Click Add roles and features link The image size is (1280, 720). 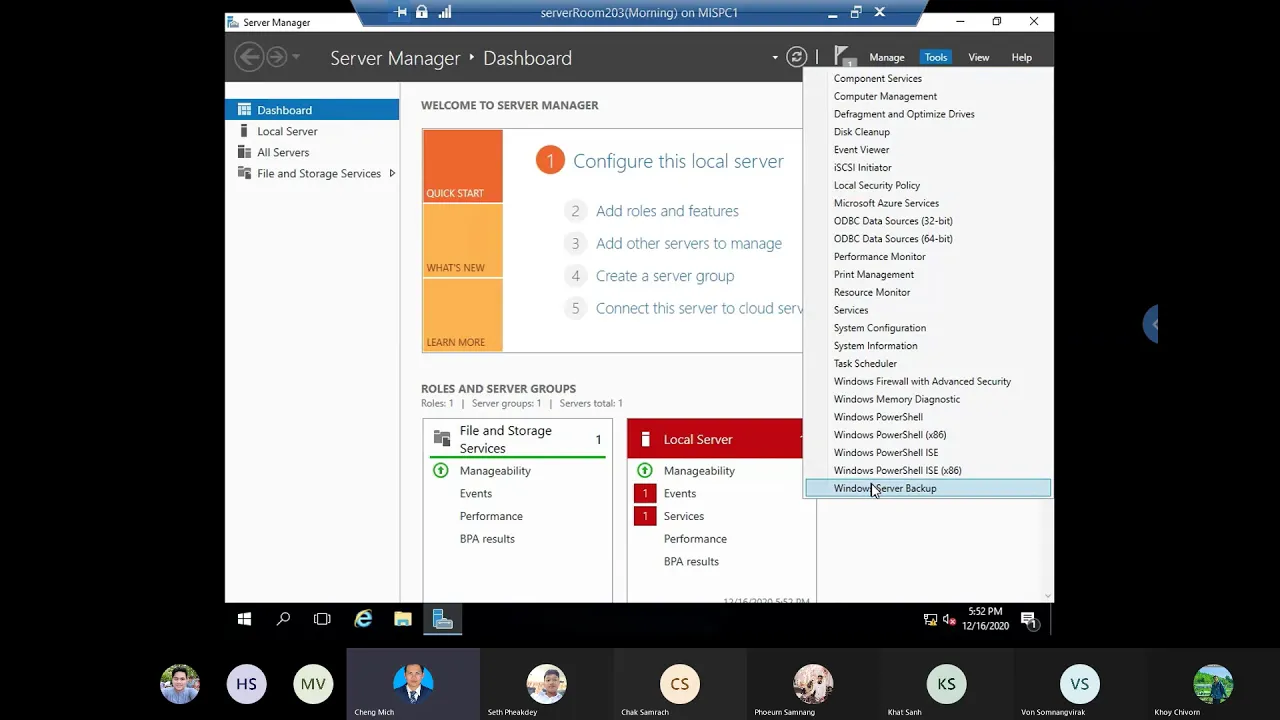[x=667, y=211]
